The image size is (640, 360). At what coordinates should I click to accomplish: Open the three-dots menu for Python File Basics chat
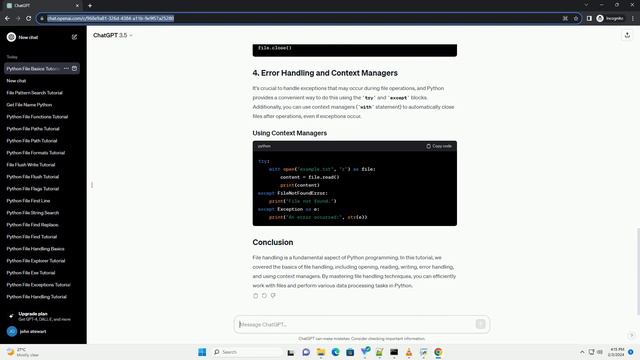tap(66, 69)
